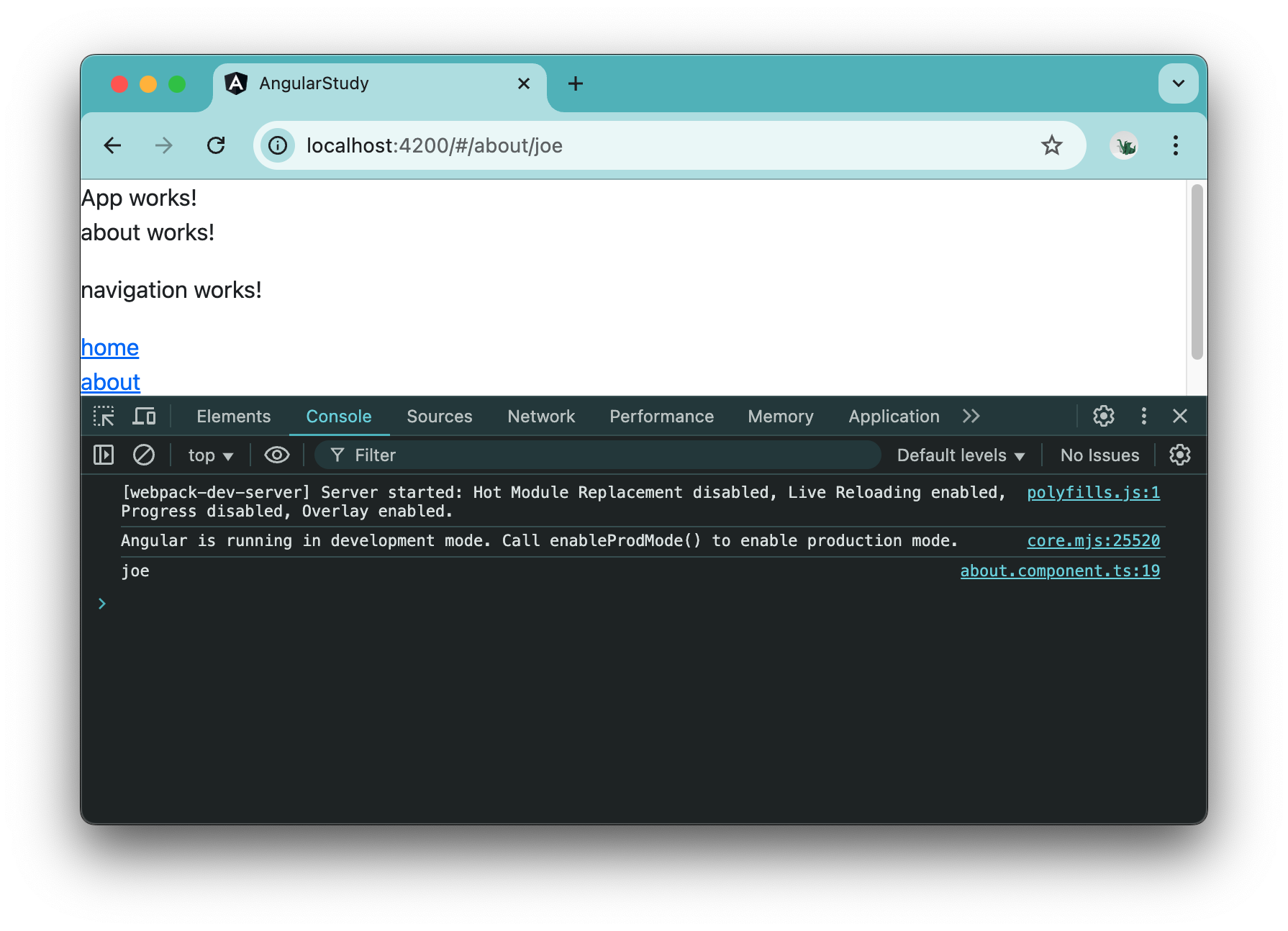Bookmark the page with the star
1288x931 pixels.
tap(1052, 145)
